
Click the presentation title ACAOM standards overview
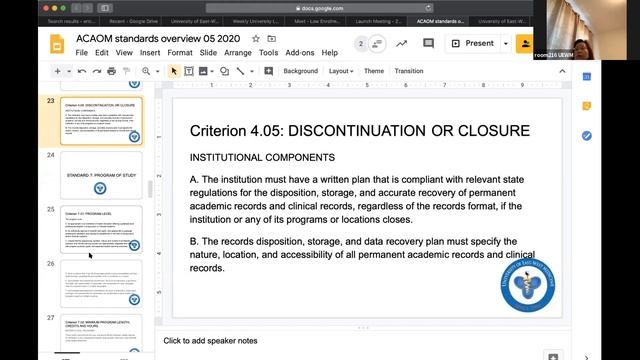[158, 39]
